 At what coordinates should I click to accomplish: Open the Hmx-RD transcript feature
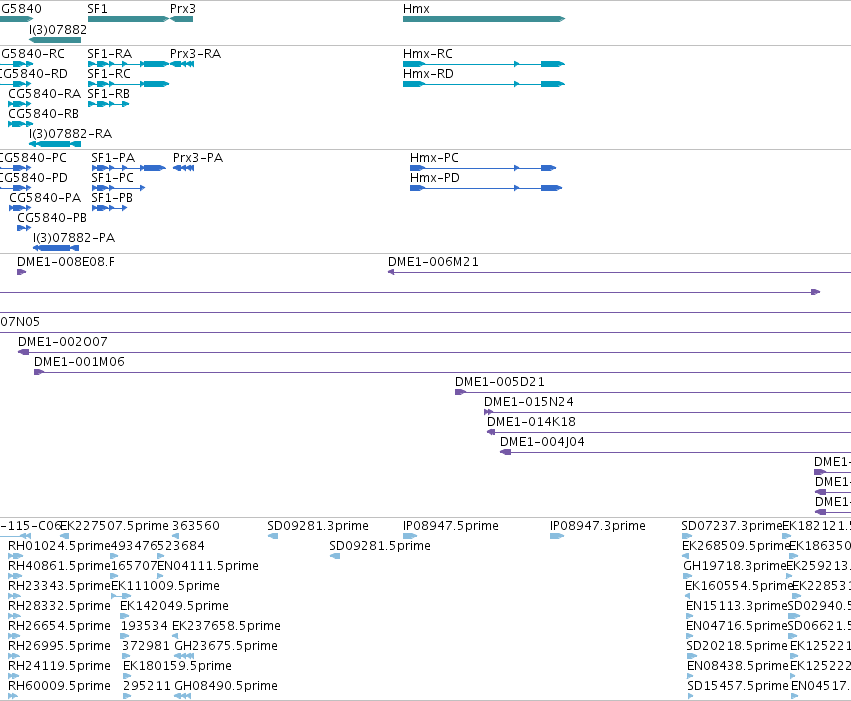(484, 84)
